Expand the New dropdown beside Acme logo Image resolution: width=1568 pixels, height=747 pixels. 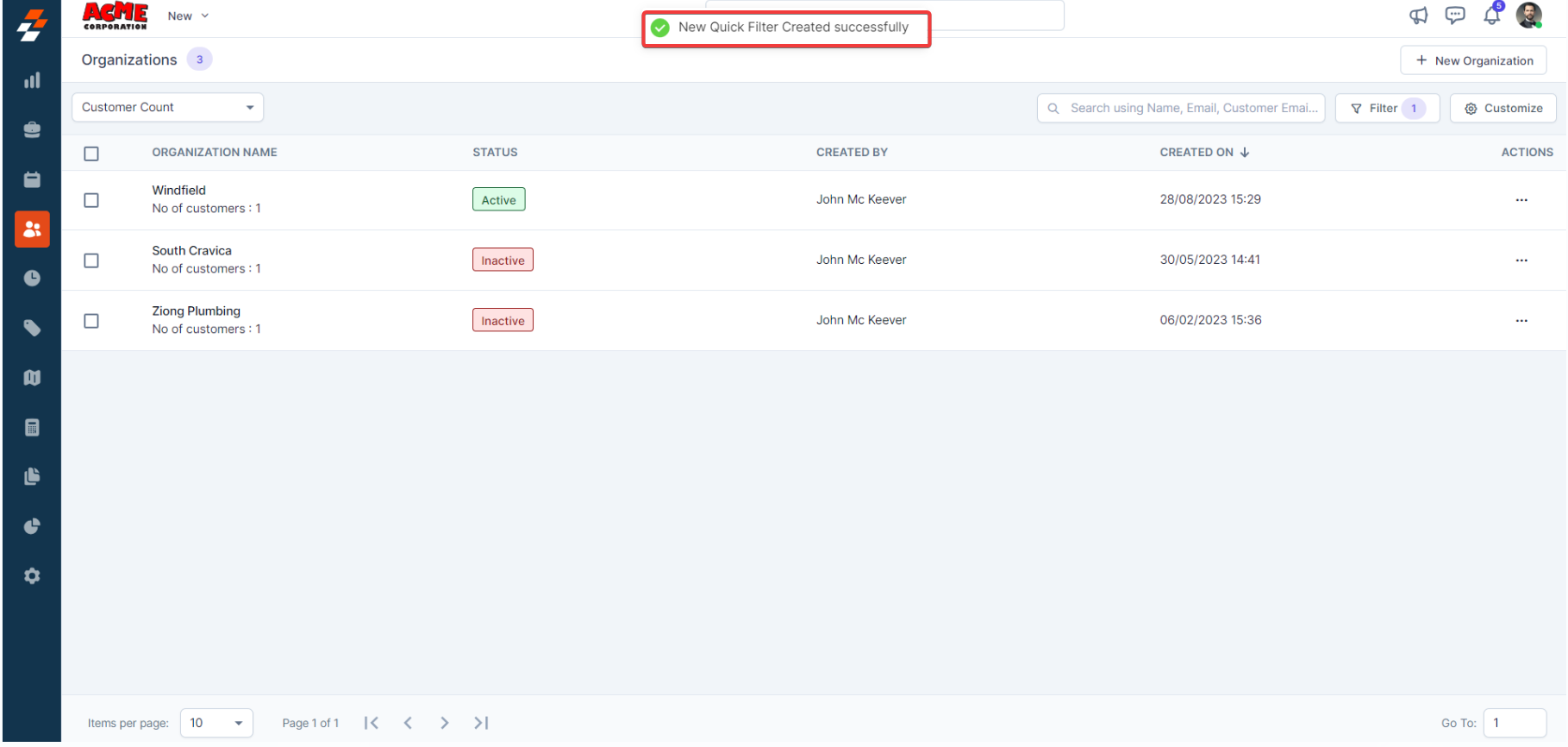click(x=188, y=16)
